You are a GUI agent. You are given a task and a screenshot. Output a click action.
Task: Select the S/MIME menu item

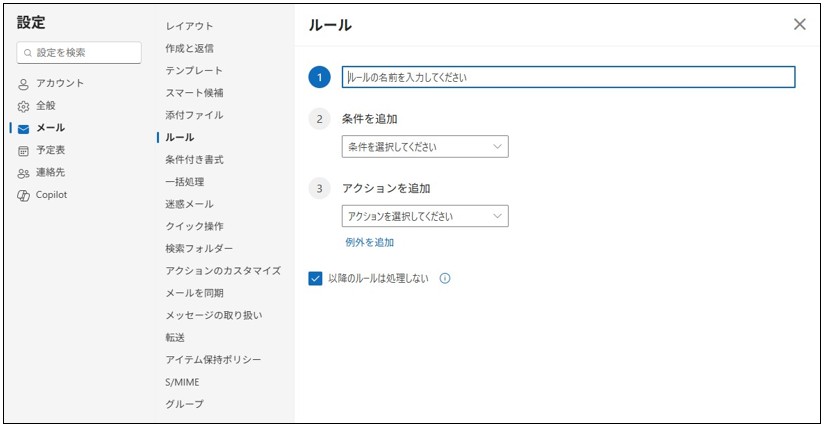182,382
